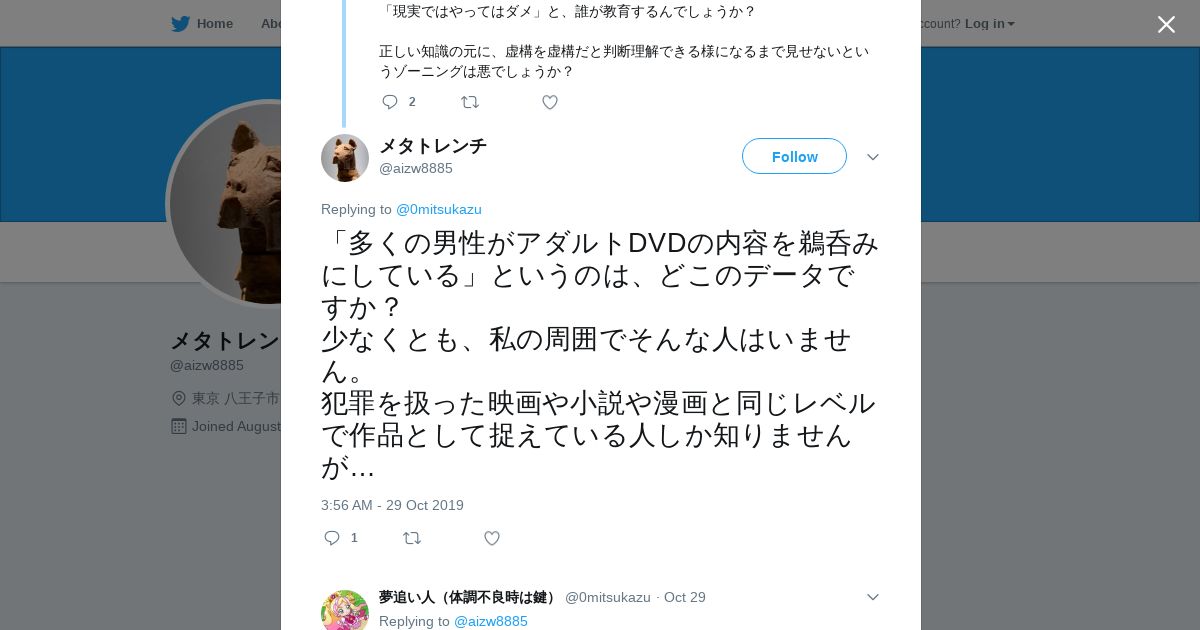Open メタトレンチ's avatar in tweet header
1200x630 pixels.
tap(345, 158)
